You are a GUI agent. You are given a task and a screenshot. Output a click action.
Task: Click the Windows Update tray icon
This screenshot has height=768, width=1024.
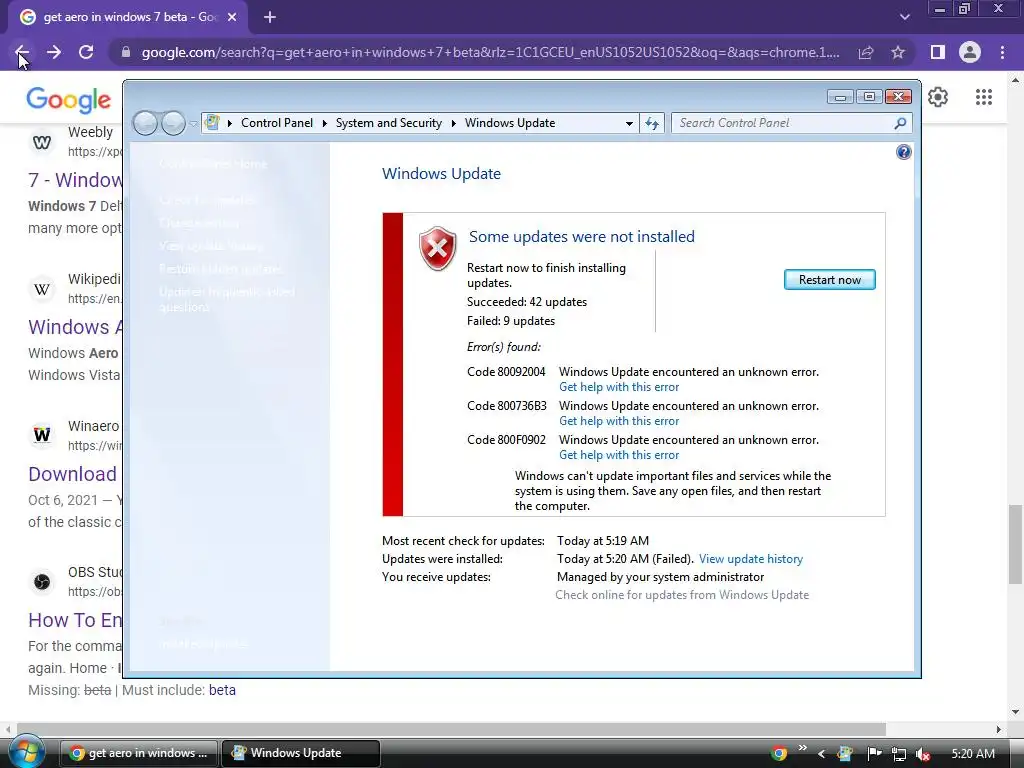(845, 754)
